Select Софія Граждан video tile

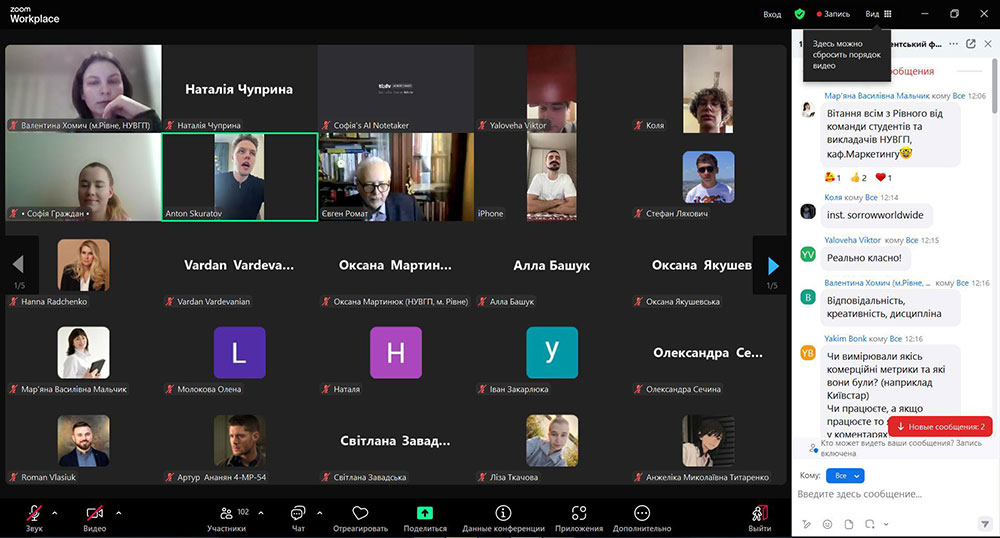click(x=84, y=177)
